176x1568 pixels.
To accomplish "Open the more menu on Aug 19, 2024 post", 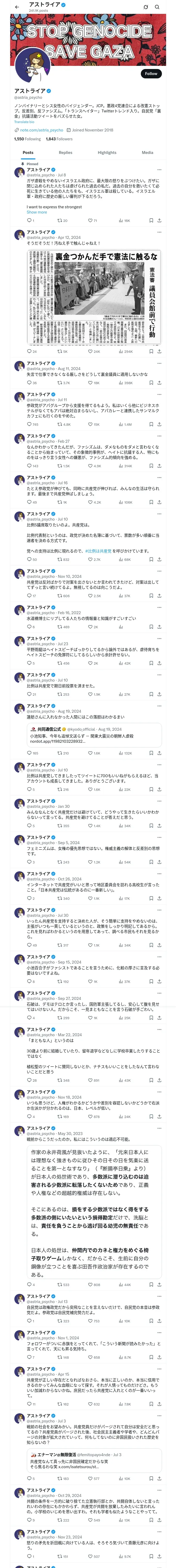I will 159,706.
